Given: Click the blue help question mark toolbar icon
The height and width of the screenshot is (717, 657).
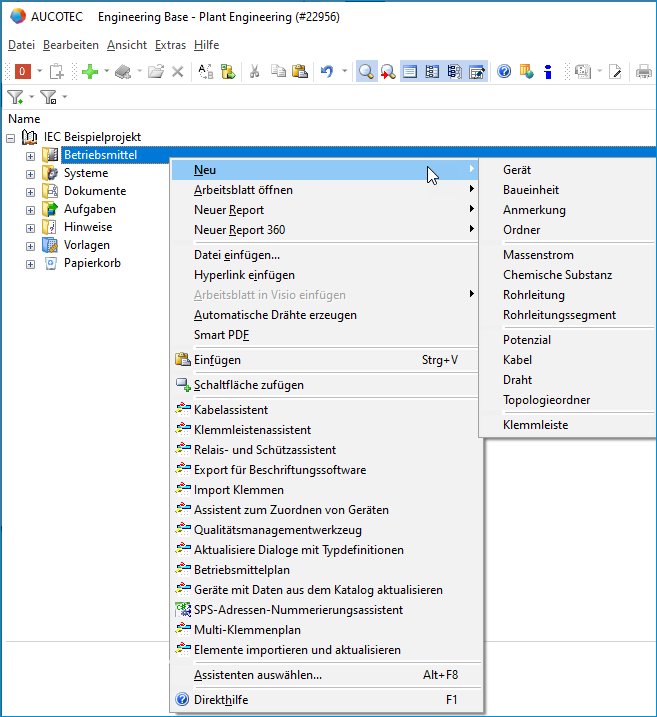Looking at the screenshot, I should click(504, 71).
